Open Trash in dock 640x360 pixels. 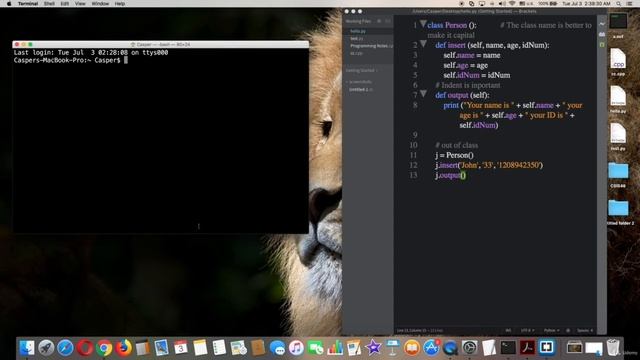coord(613,348)
